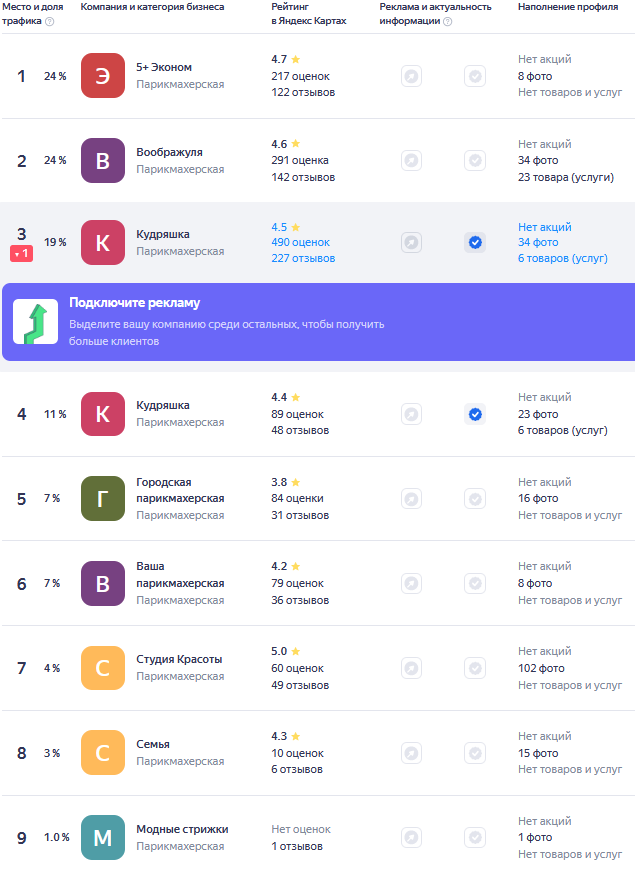Click the 1.0 % traffic share value
The image size is (635, 870).
pyautogui.click(x=57, y=837)
